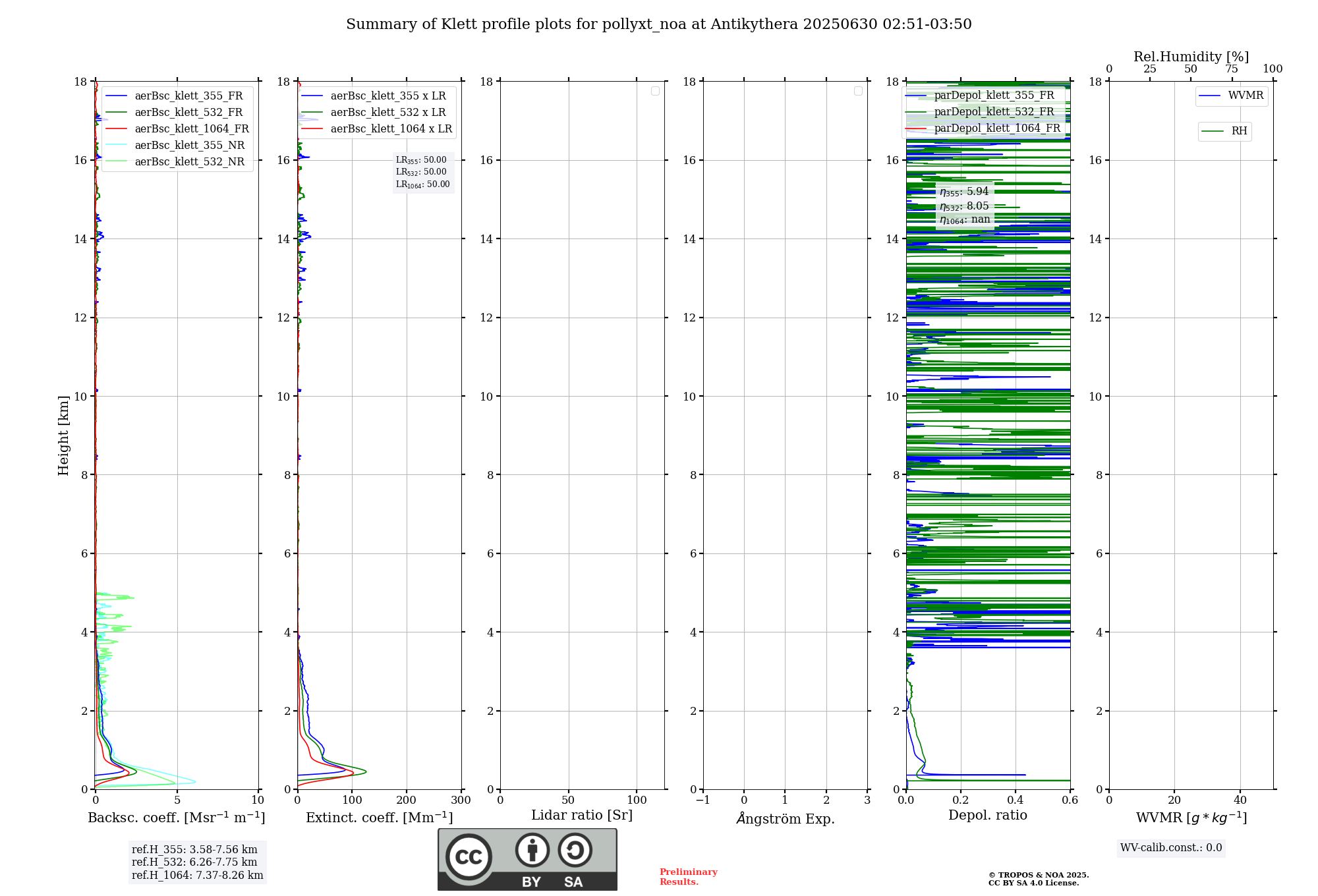Image resolution: width=1318 pixels, height=896 pixels.
Task: Click the empty legend box in Ångström panel
Action: click(x=858, y=91)
